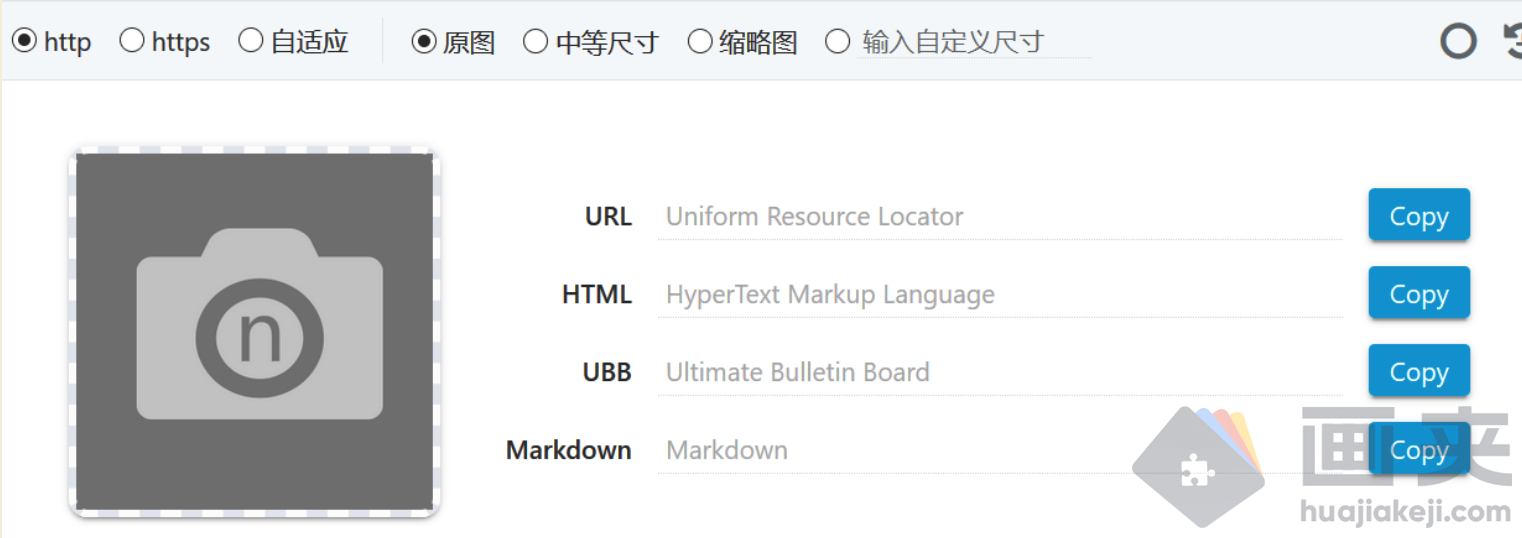Copy the Markdown code with Copy button
The height and width of the screenshot is (538, 1522).
pos(1418,449)
